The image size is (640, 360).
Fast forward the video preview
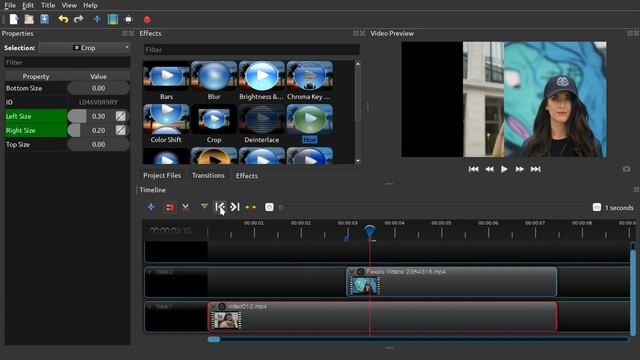520,169
